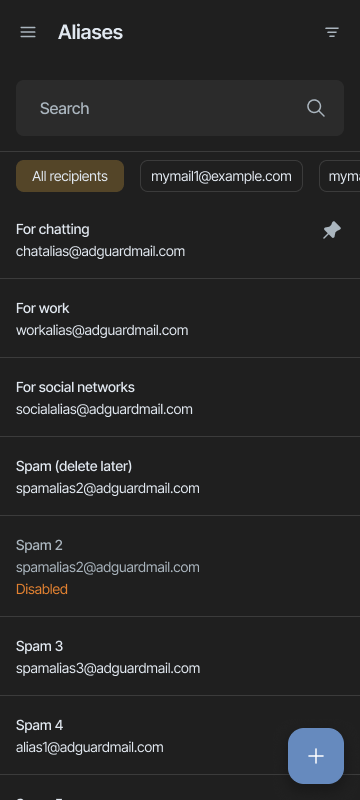The width and height of the screenshot is (360, 800).
Task: Select the All recipients filter chip
Action: [x=70, y=176]
